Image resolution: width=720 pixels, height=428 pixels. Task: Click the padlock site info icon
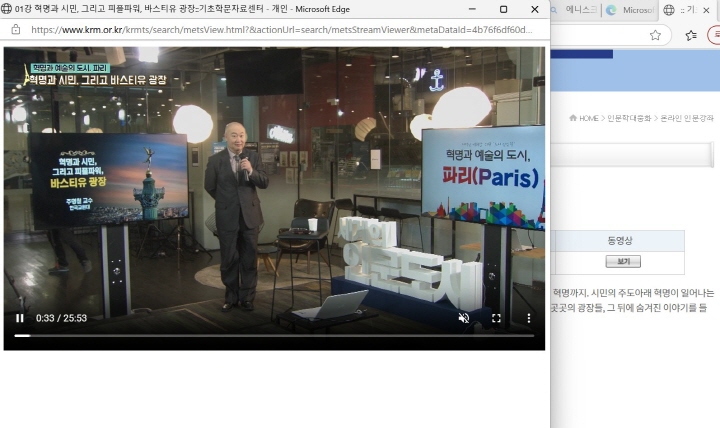[16, 30]
